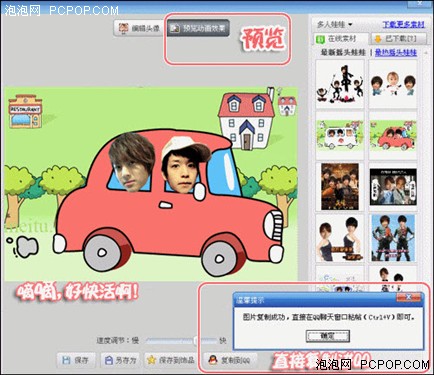Open the 多人娃娃 category dropdown
The height and width of the screenshot is (375, 434).
pos(335,24)
